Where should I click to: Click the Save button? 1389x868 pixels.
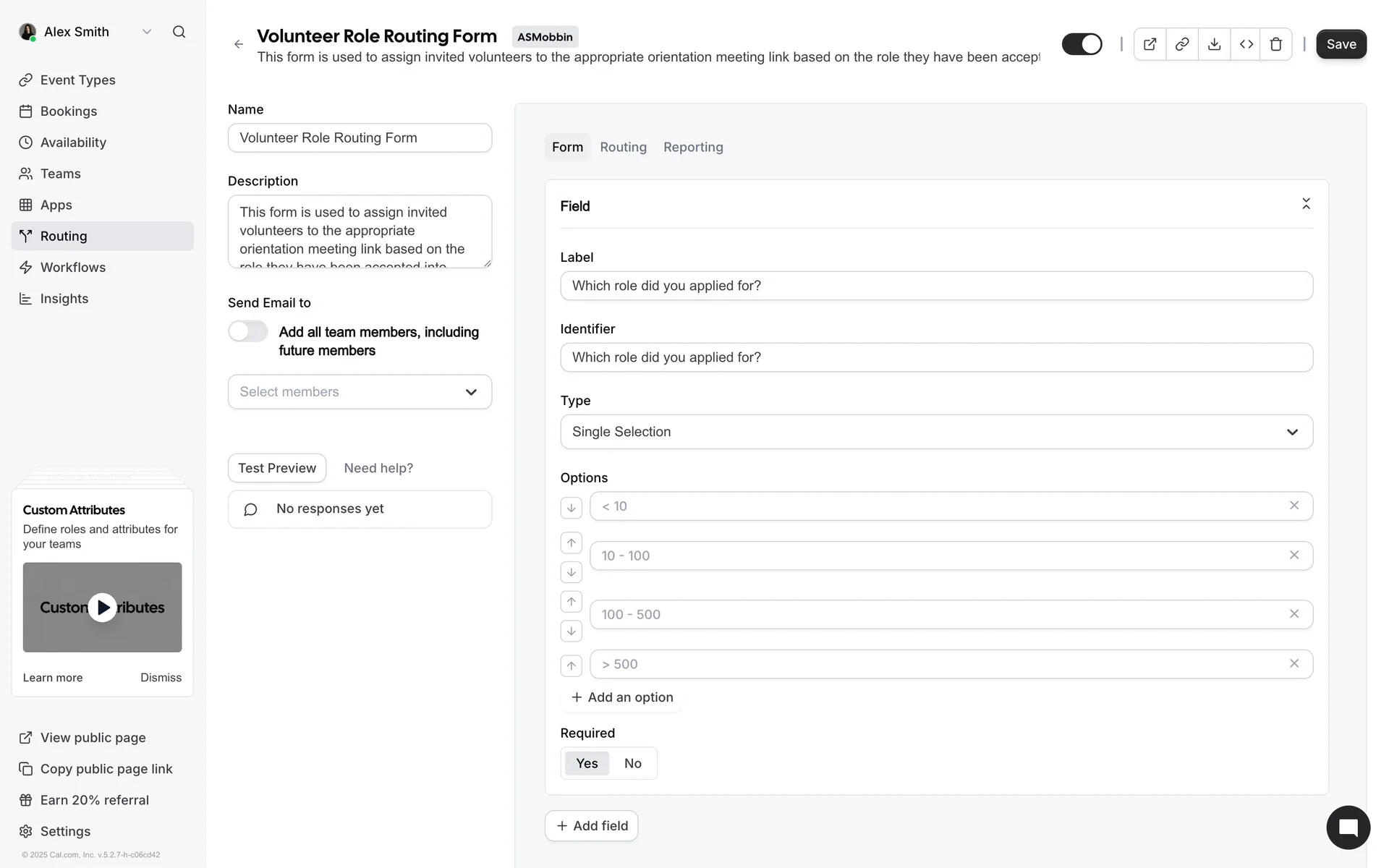(x=1341, y=44)
